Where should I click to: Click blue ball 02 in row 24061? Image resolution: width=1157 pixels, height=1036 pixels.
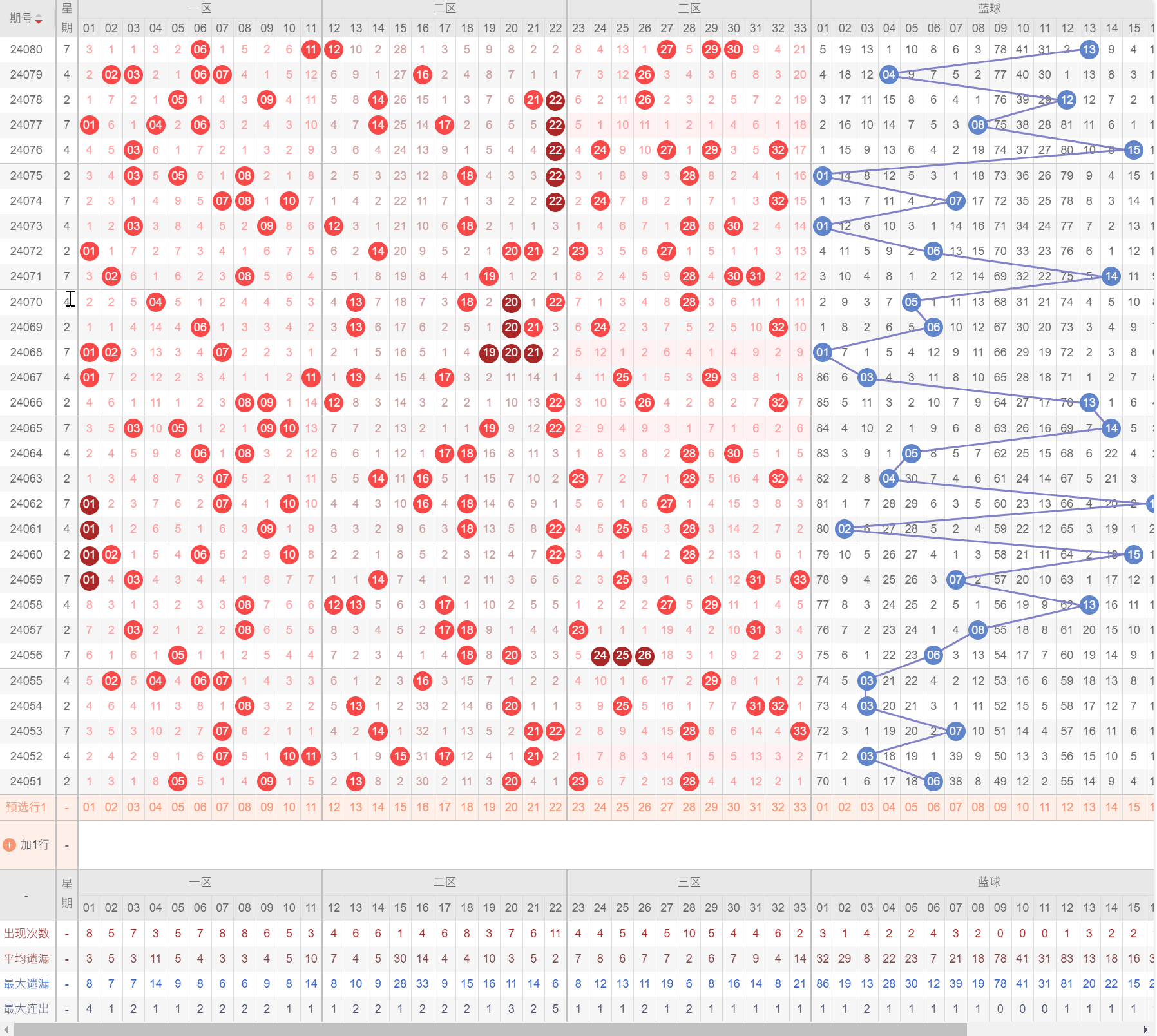(x=845, y=529)
